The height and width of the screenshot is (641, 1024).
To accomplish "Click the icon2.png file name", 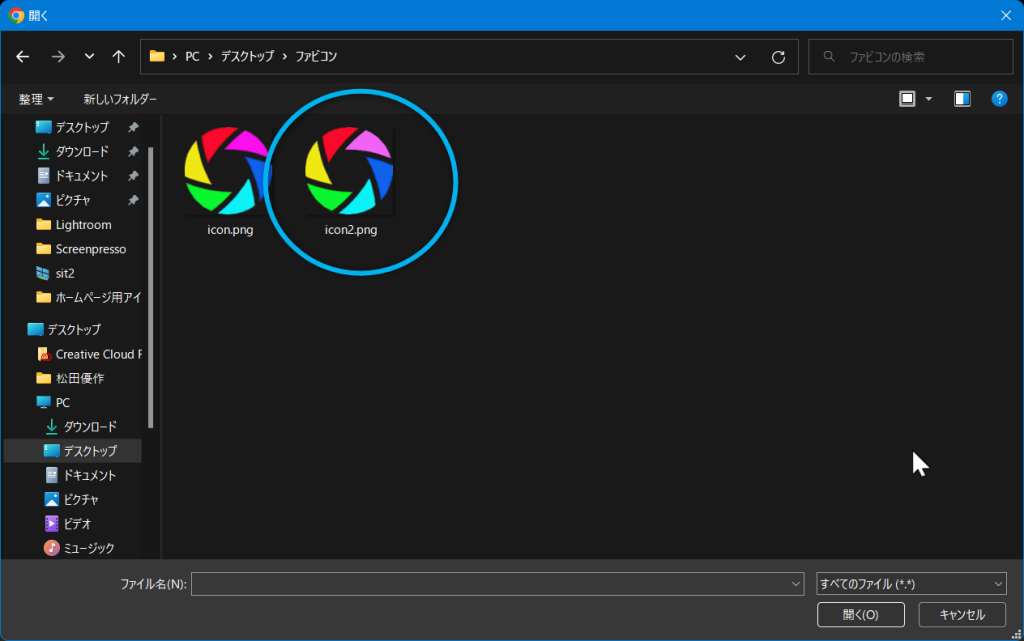I will coord(351,230).
